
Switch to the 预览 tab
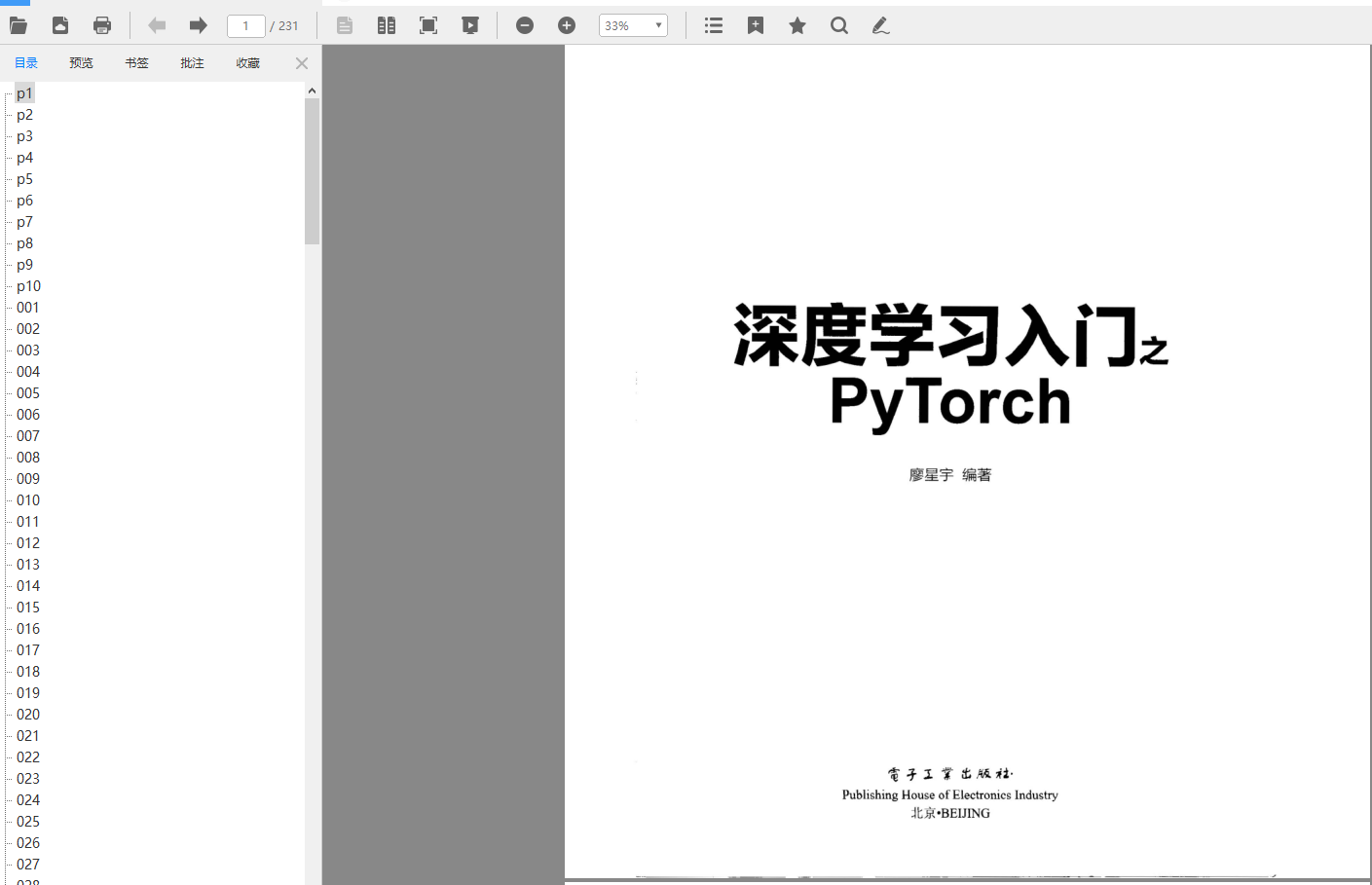tap(82, 63)
